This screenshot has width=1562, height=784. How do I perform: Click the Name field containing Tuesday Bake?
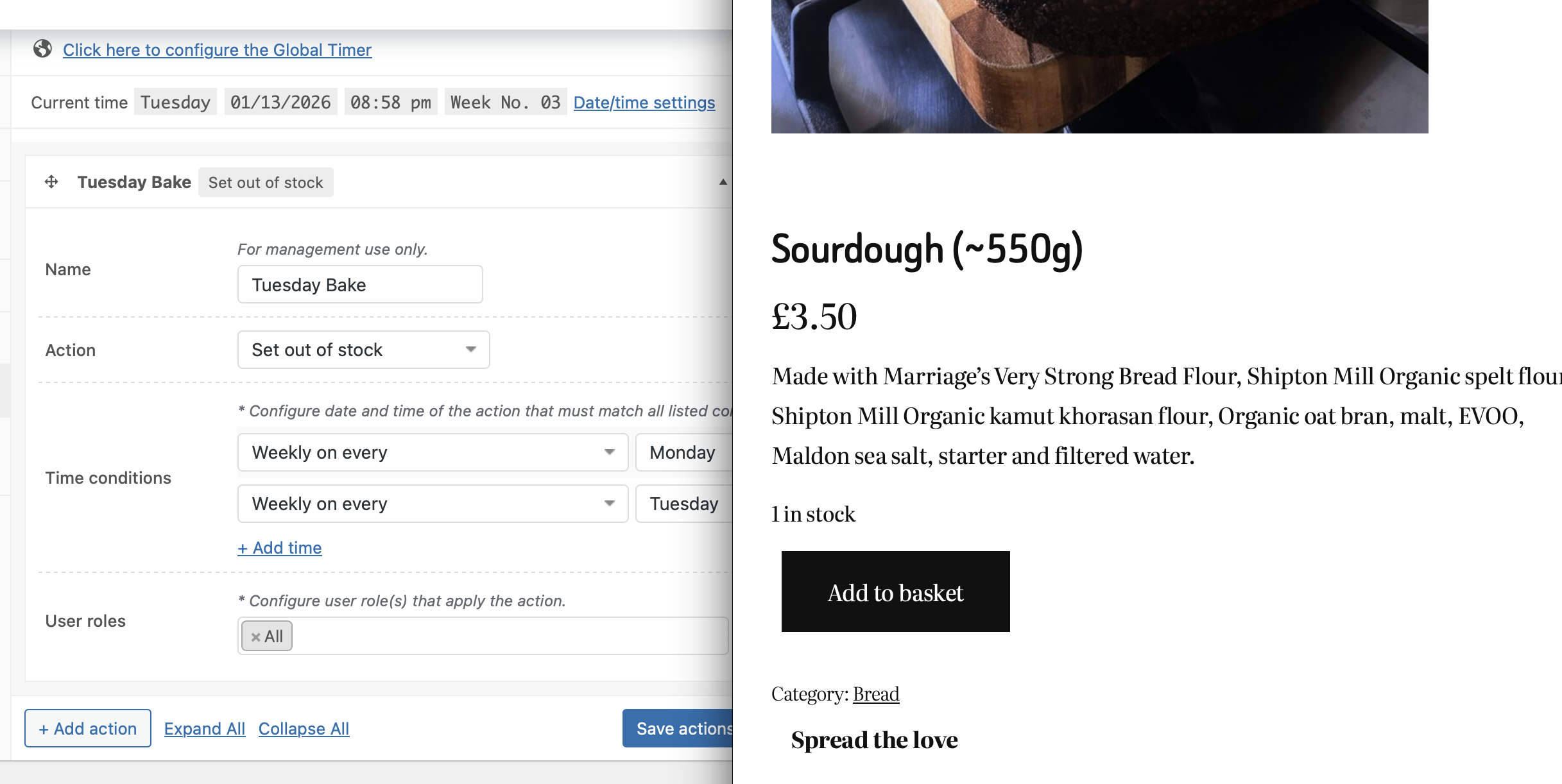[x=359, y=285]
